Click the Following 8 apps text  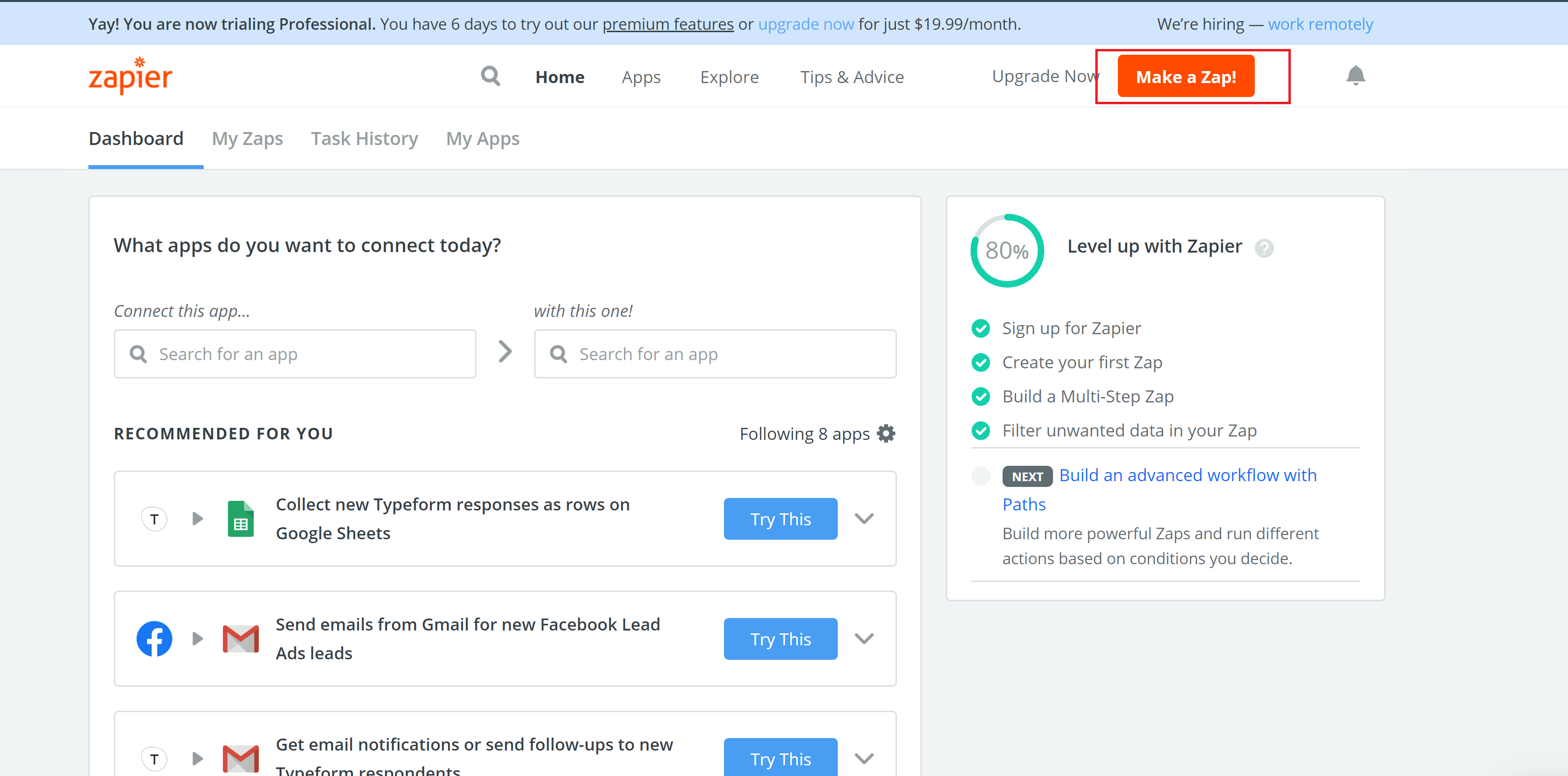(x=804, y=434)
